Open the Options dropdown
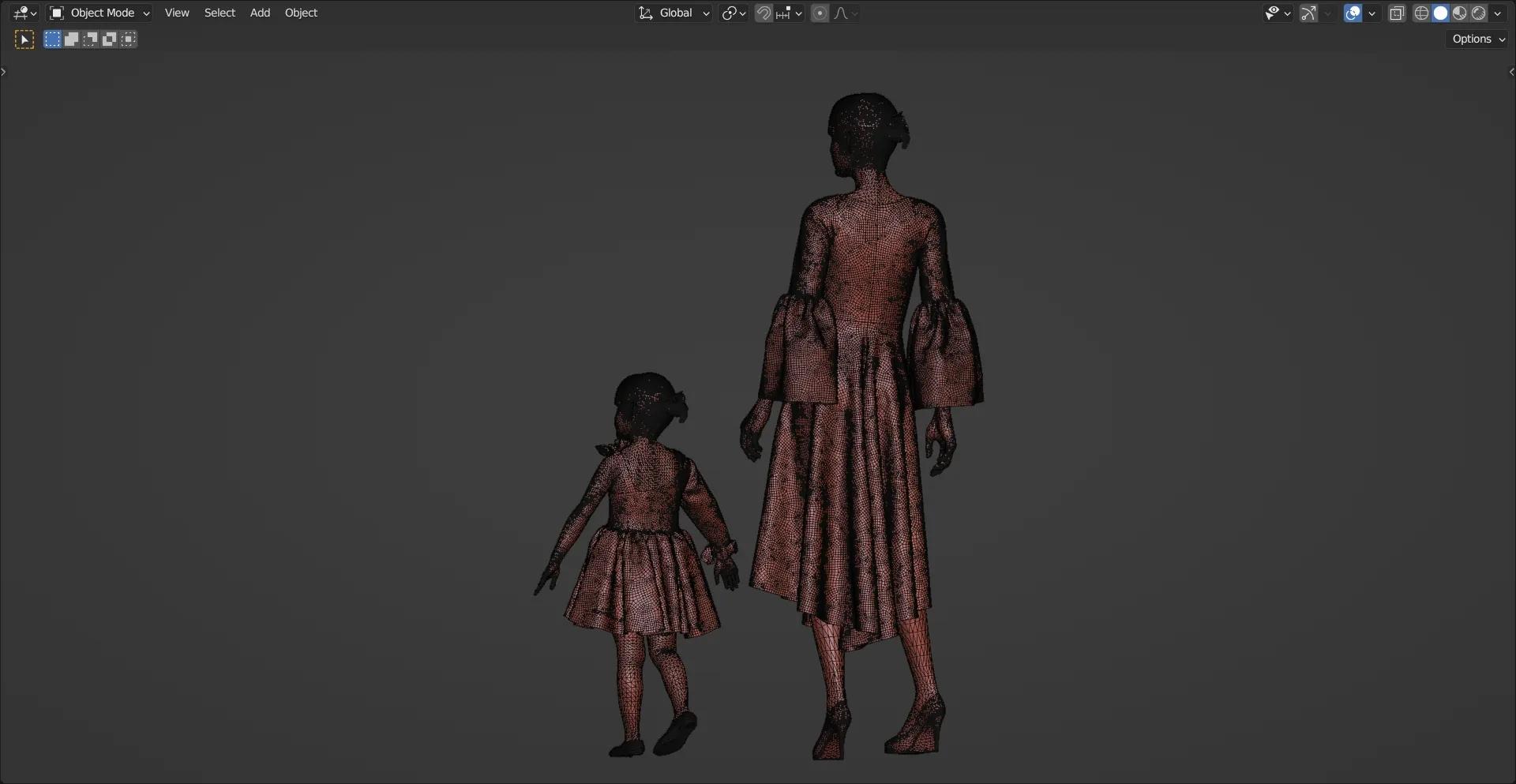Screen dimensions: 1516x784 1478,39
